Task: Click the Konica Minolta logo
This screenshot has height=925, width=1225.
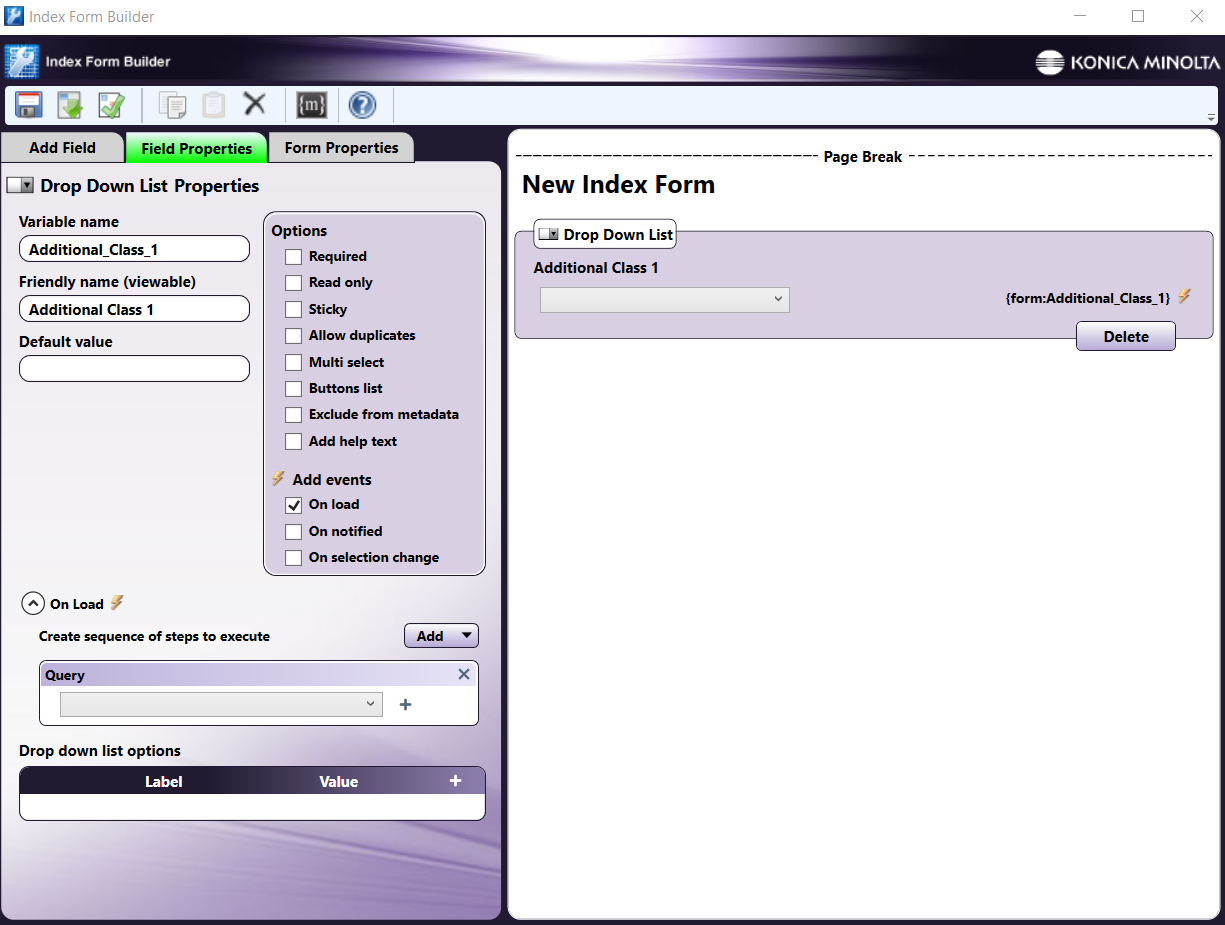Action: coord(1126,62)
